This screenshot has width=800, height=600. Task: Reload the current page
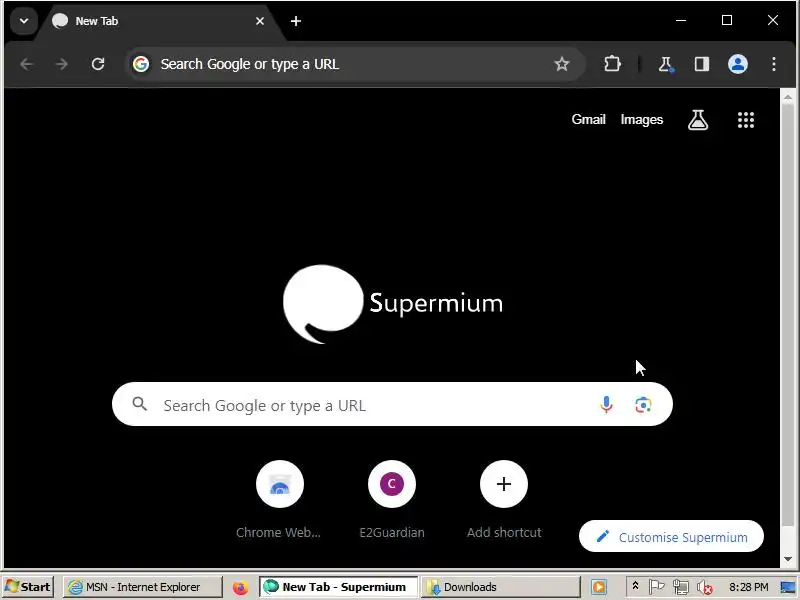98,64
